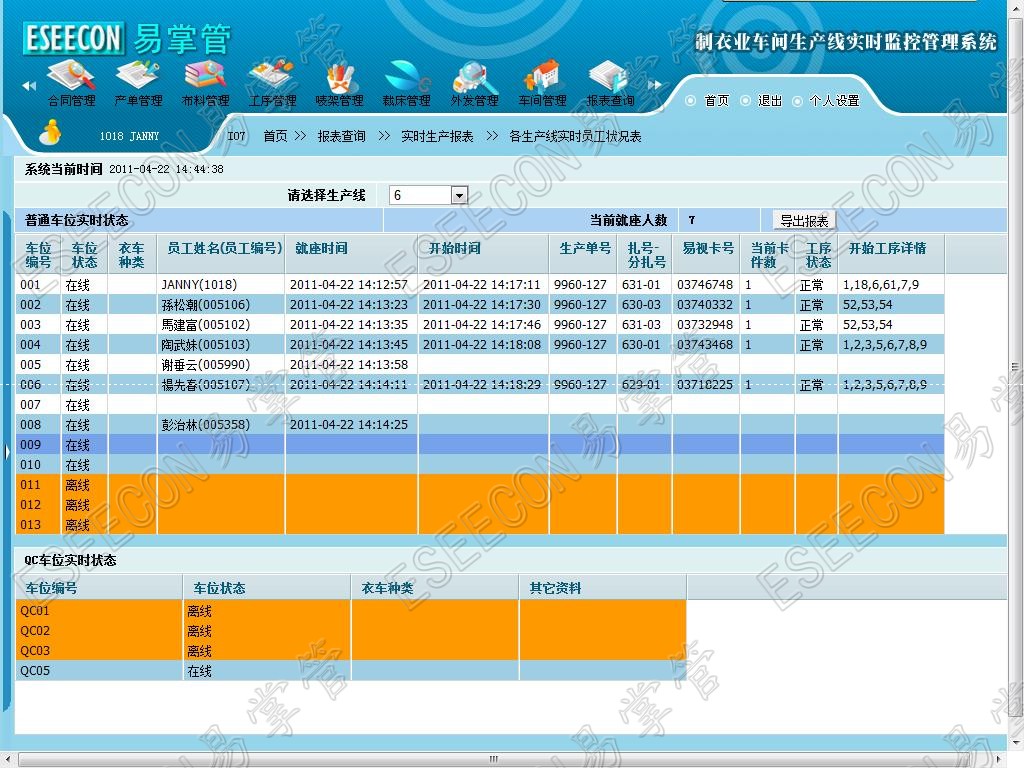Click the 外发管理 outsourcing management icon
This screenshot has width=1024, height=768.
click(474, 82)
